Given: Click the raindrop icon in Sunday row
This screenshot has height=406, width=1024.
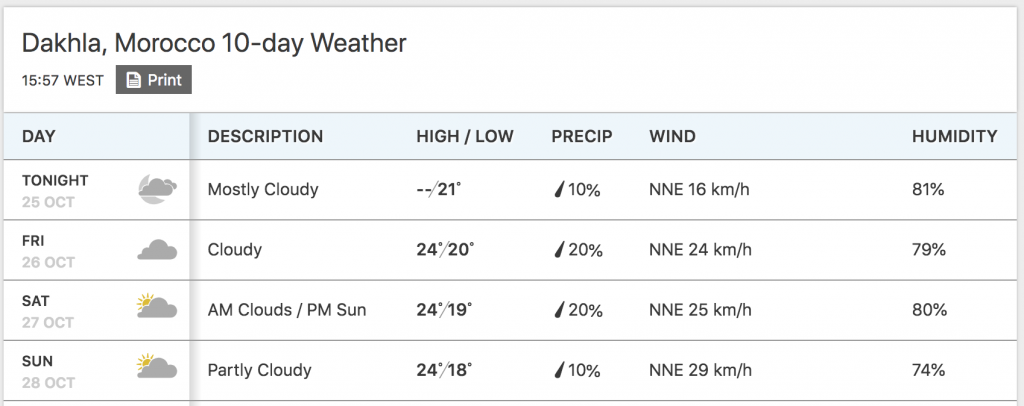Looking at the screenshot, I should (x=559, y=370).
